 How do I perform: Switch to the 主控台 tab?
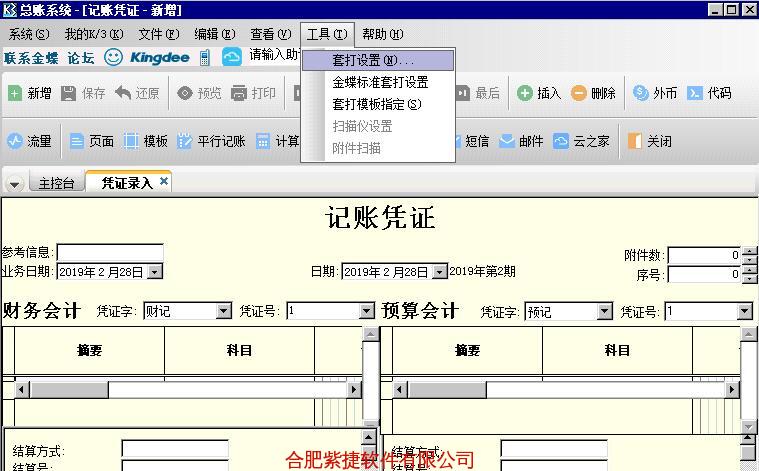56,183
